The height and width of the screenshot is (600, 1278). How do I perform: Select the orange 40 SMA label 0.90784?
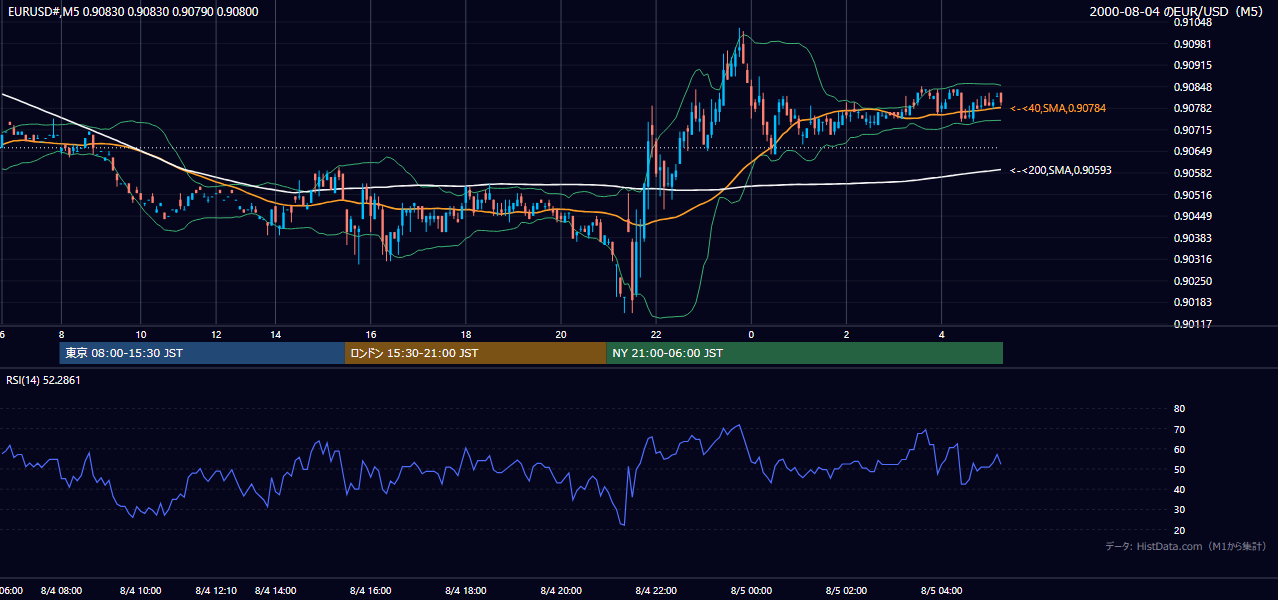[1058, 108]
